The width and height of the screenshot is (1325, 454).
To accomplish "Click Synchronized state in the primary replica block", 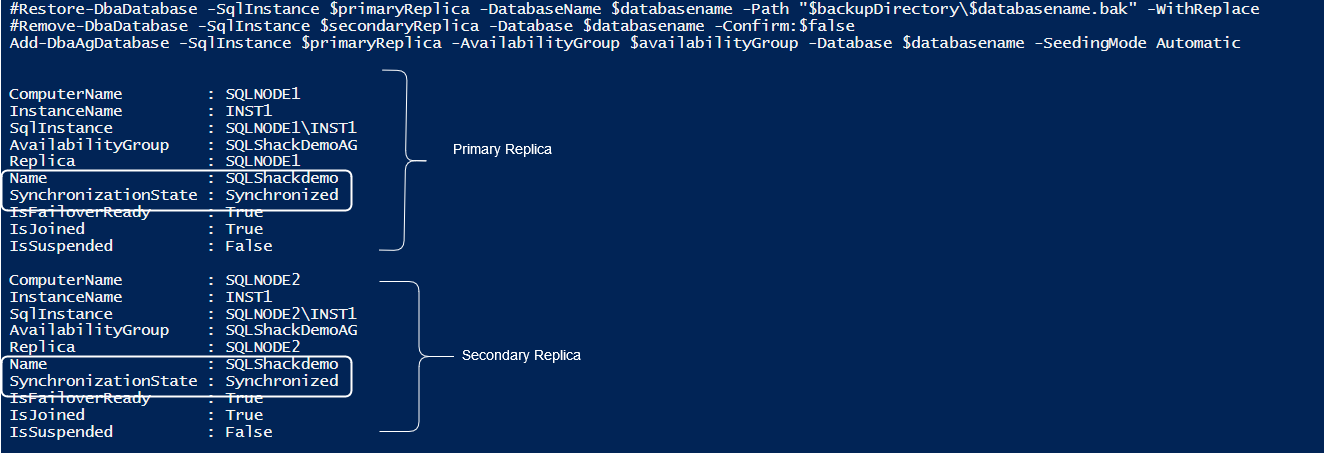I will point(282,195).
